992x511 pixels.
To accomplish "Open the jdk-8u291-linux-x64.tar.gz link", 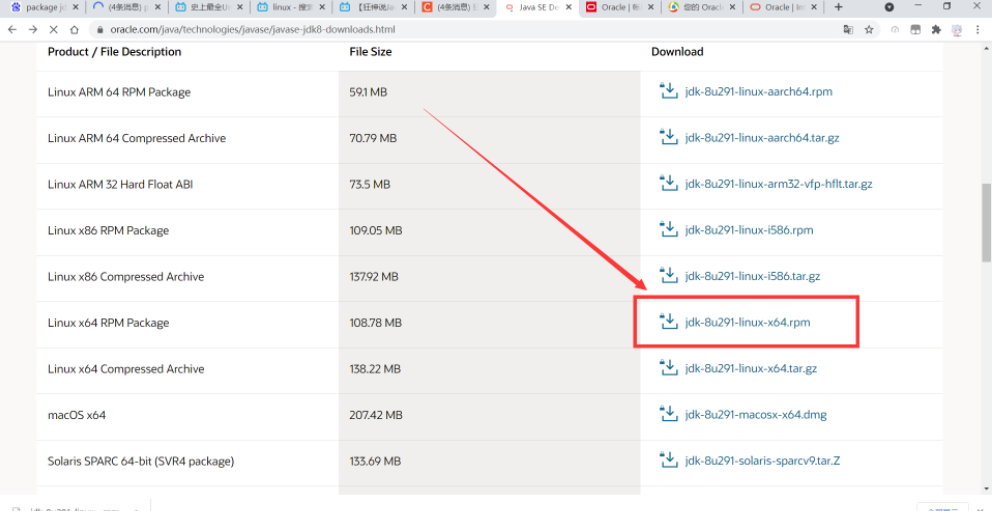I will point(751,369).
